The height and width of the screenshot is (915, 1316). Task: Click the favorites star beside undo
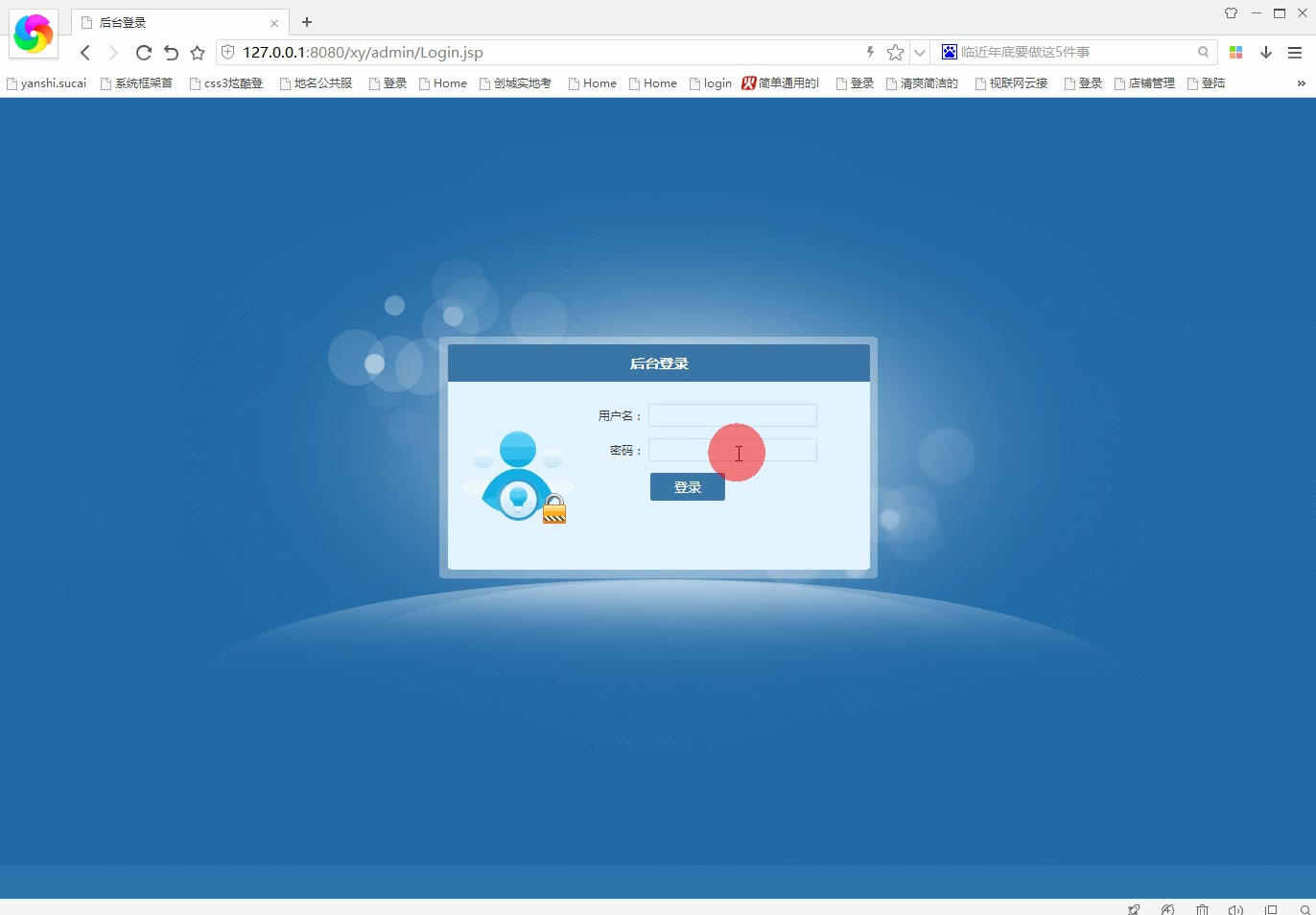[x=198, y=53]
